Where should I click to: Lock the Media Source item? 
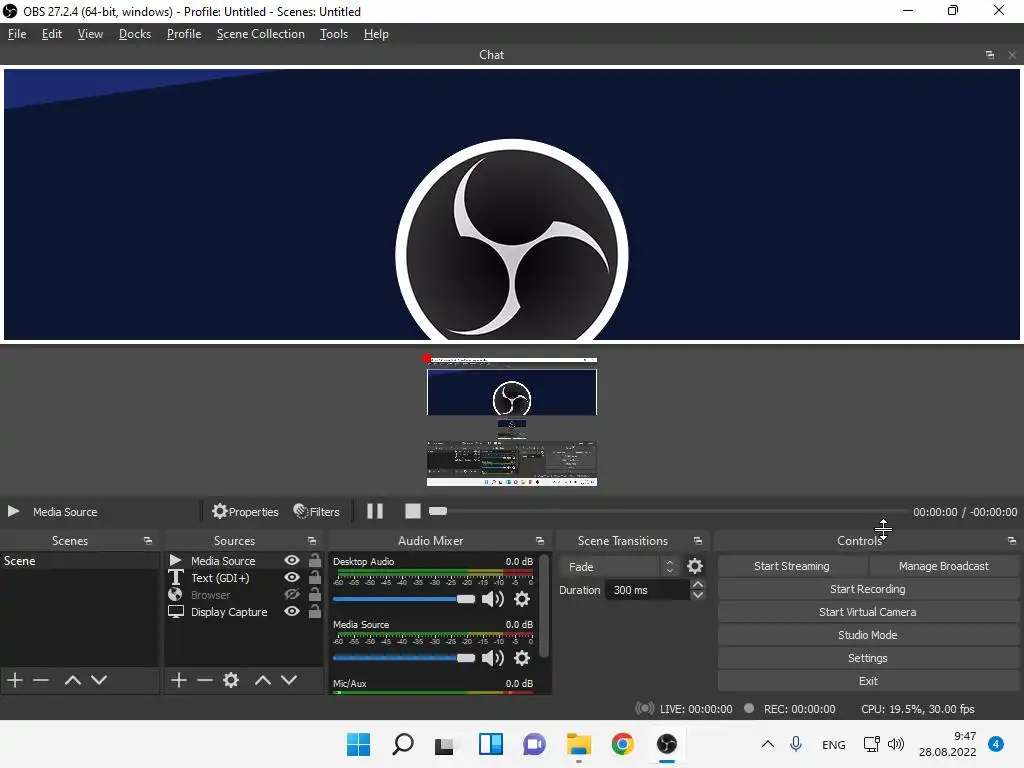pyautogui.click(x=315, y=560)
